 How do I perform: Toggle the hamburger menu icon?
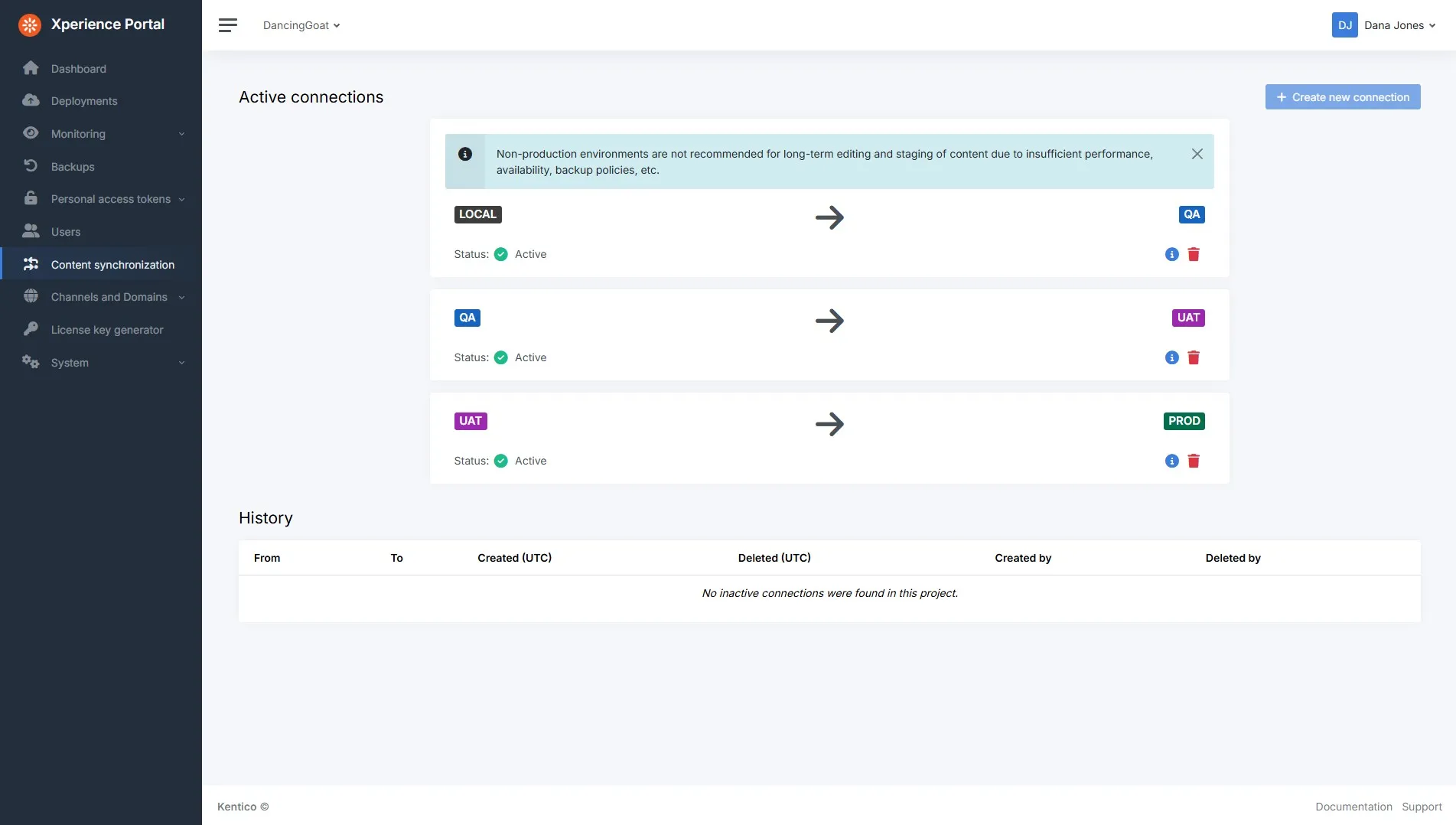click(x=227, y=25)
